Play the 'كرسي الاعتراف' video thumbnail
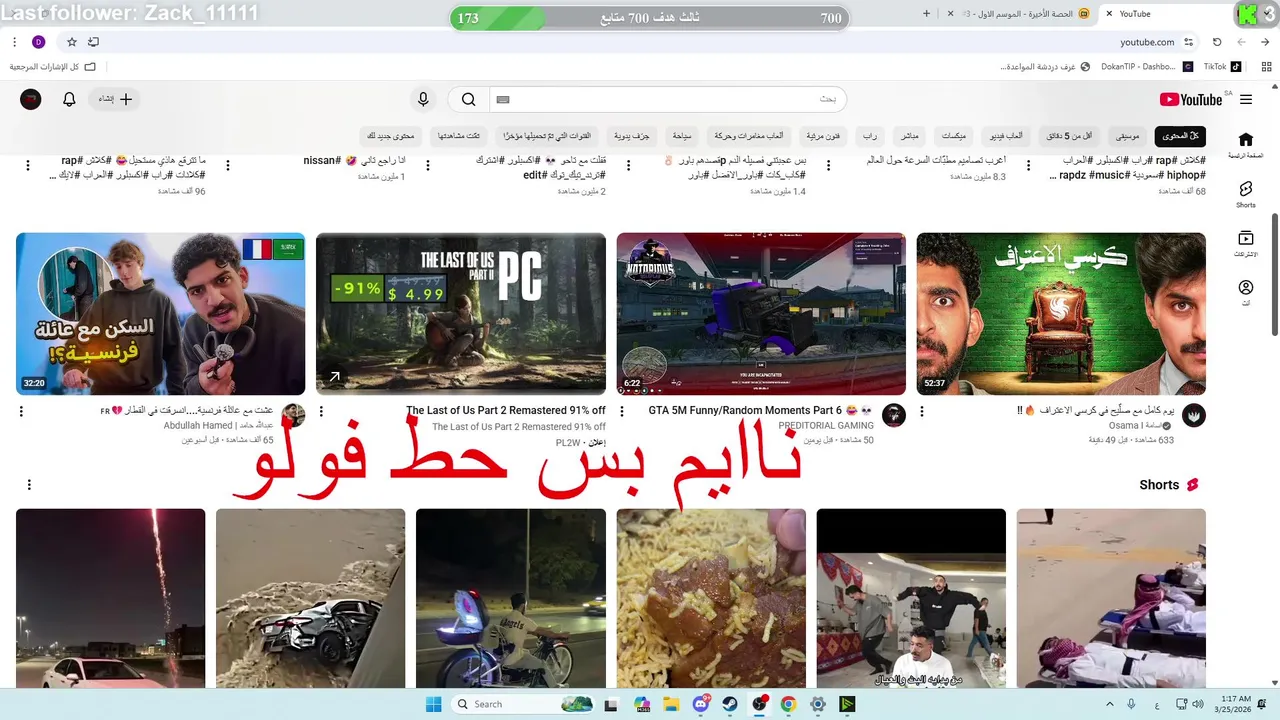 (x=1061, y=314)
